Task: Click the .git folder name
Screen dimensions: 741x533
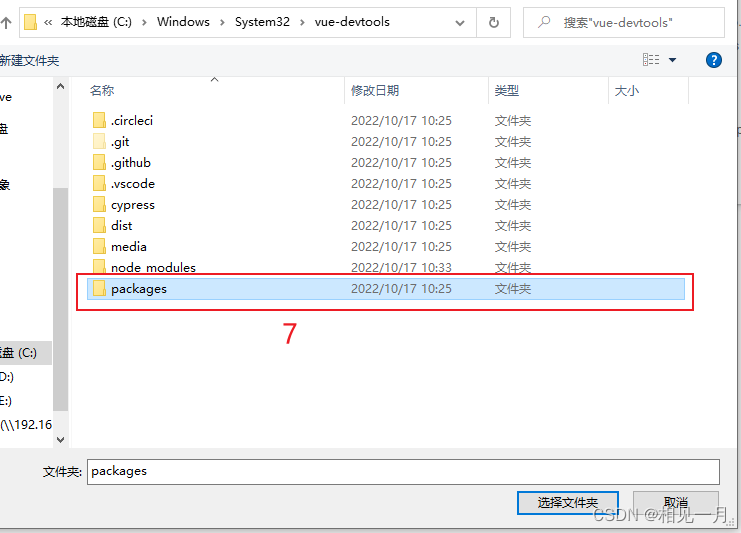Action: pyautogui.click(x=120, y=142)
